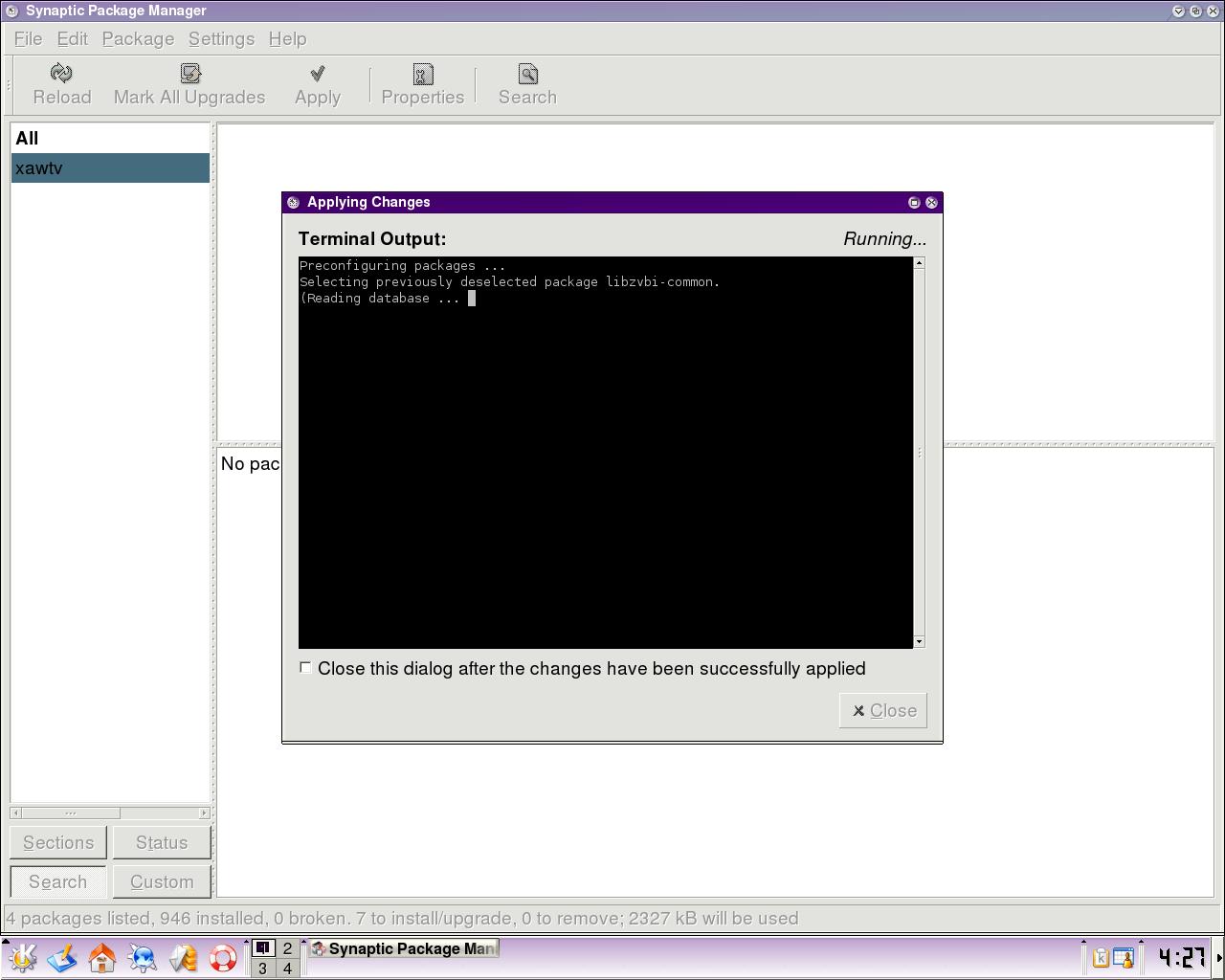
Task: Click the Synaptic window titlebar menu icon
Action: pyautogui.click(x=11, y=11)
